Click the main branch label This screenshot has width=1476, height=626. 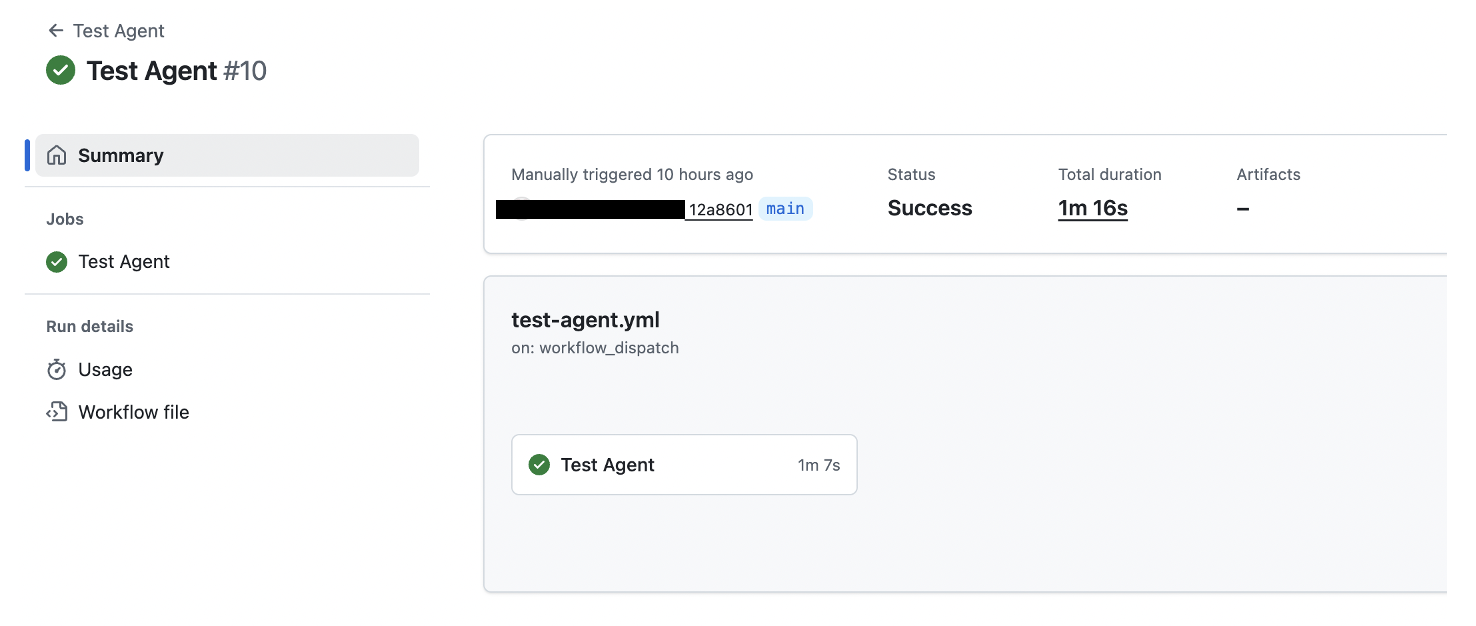[785, 209]
